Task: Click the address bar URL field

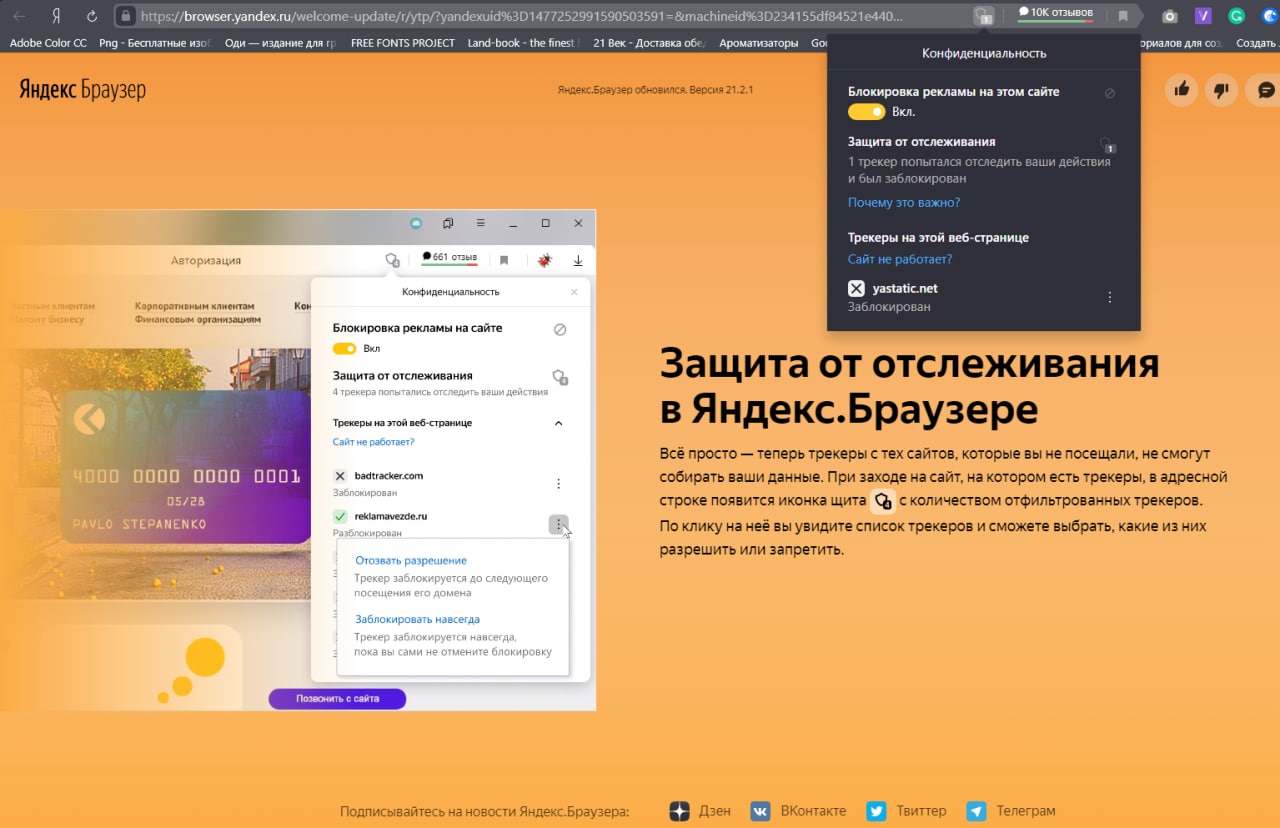Action: [x=520, y=16]
